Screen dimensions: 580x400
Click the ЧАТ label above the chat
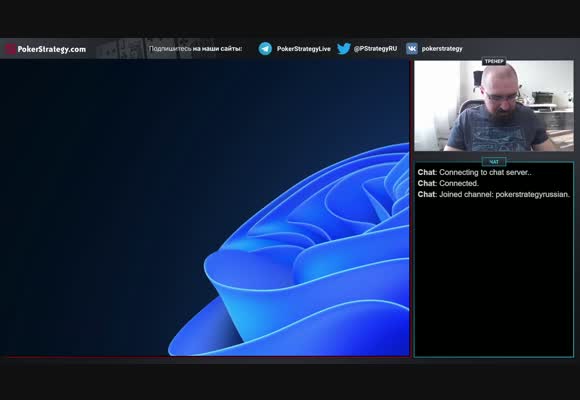pyautogui.click(x=494, y=162)
